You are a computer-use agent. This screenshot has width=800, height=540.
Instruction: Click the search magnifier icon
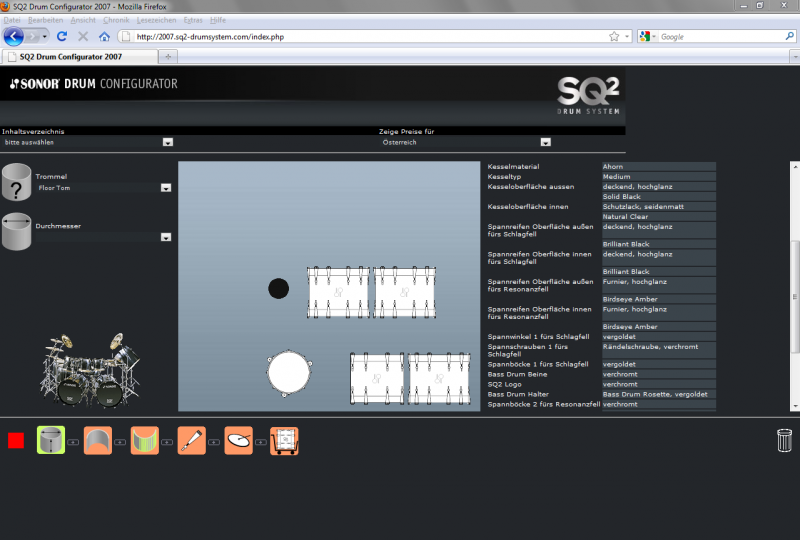pyautogui.click(x=789, y=36)
